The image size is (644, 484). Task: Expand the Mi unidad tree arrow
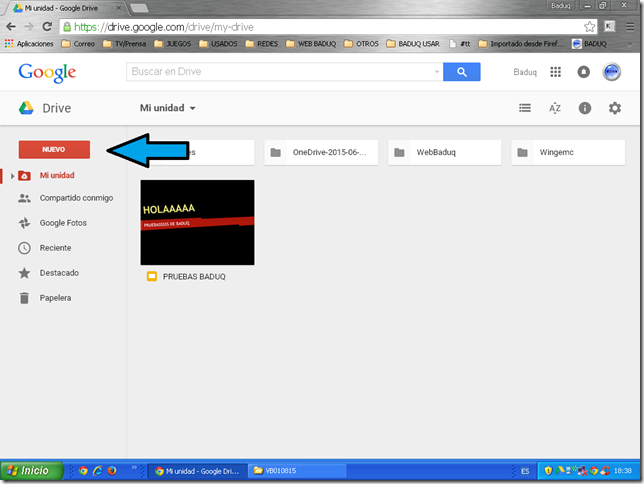12,176
